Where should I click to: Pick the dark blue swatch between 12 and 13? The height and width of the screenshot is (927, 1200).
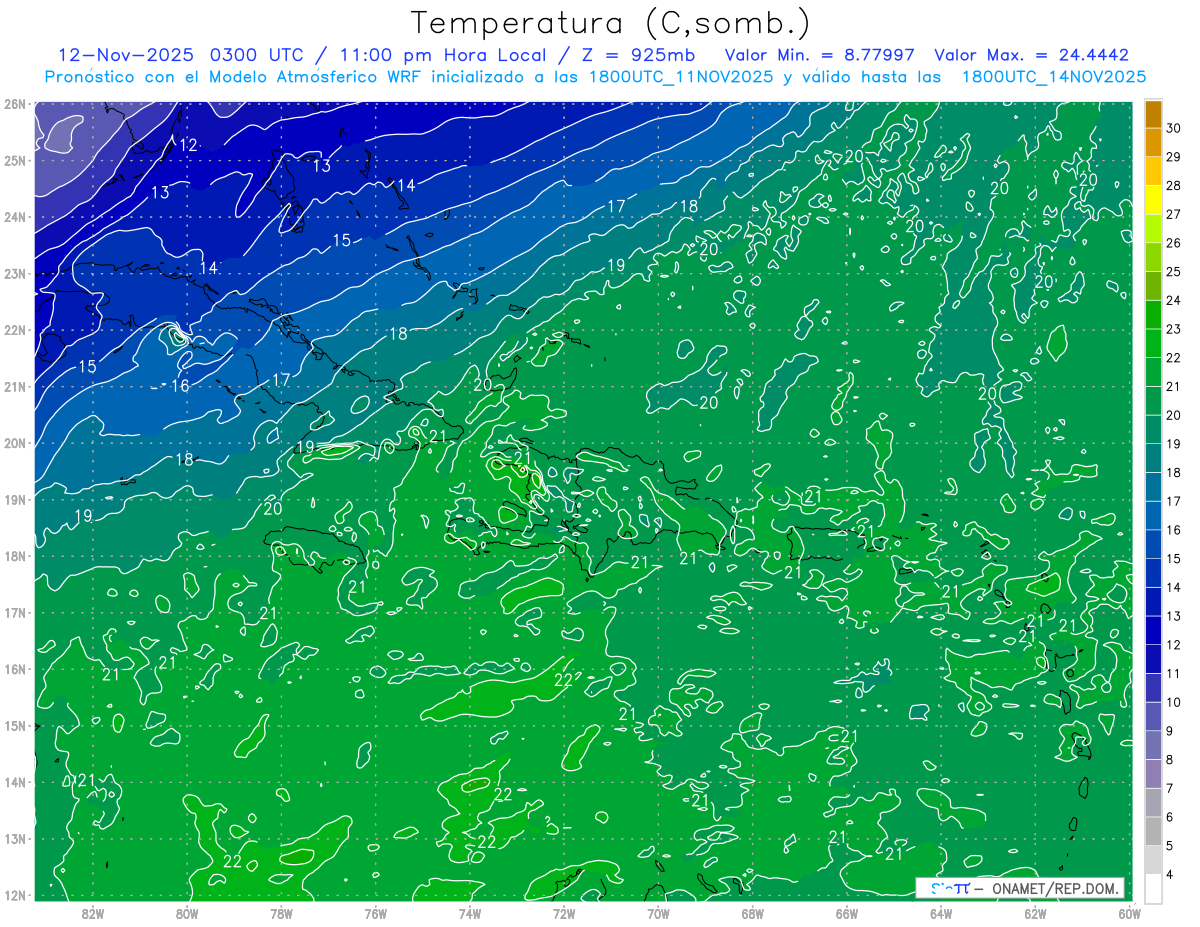coord(1154,630)
